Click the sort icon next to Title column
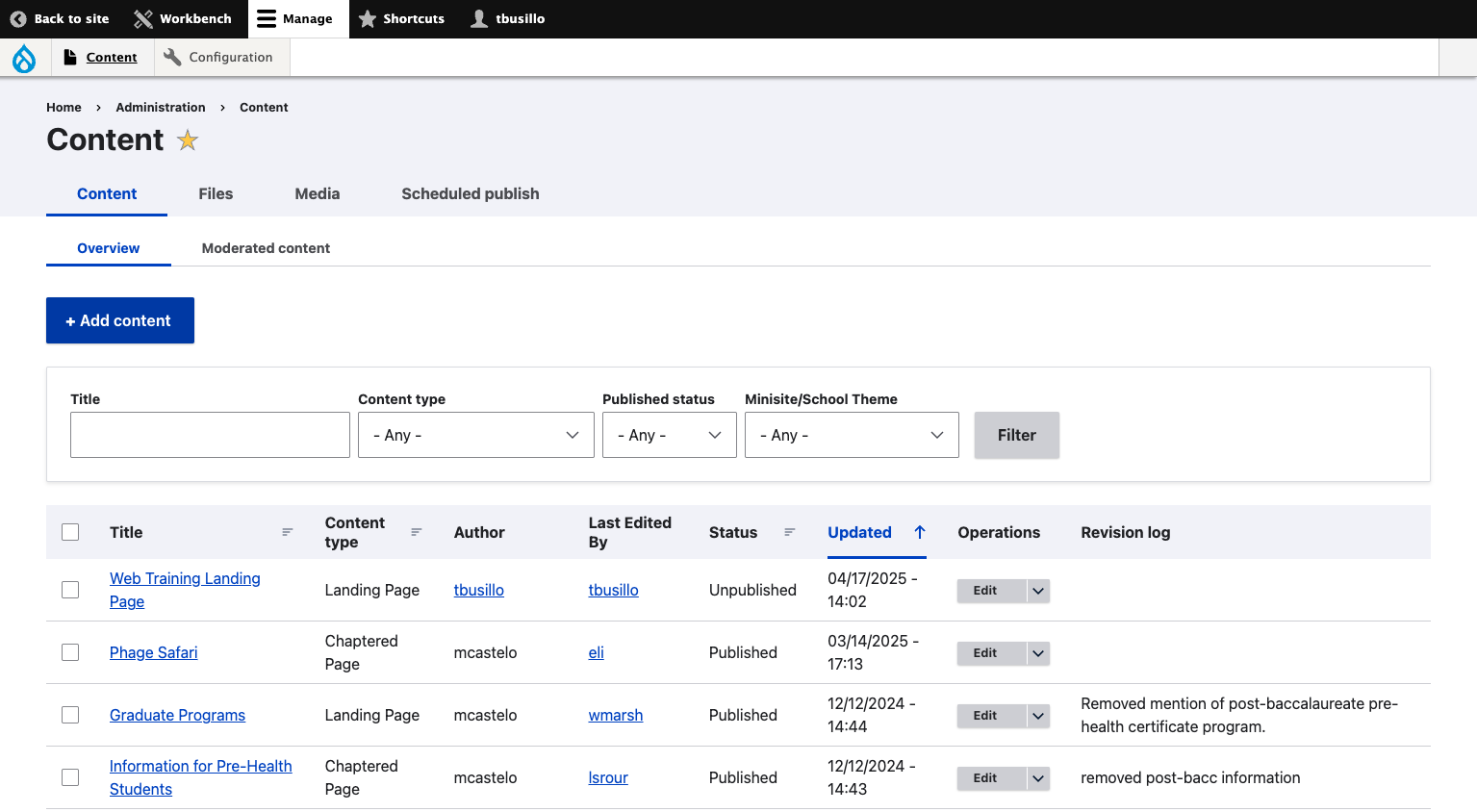 pyautogui.click(x=287, y=532)
